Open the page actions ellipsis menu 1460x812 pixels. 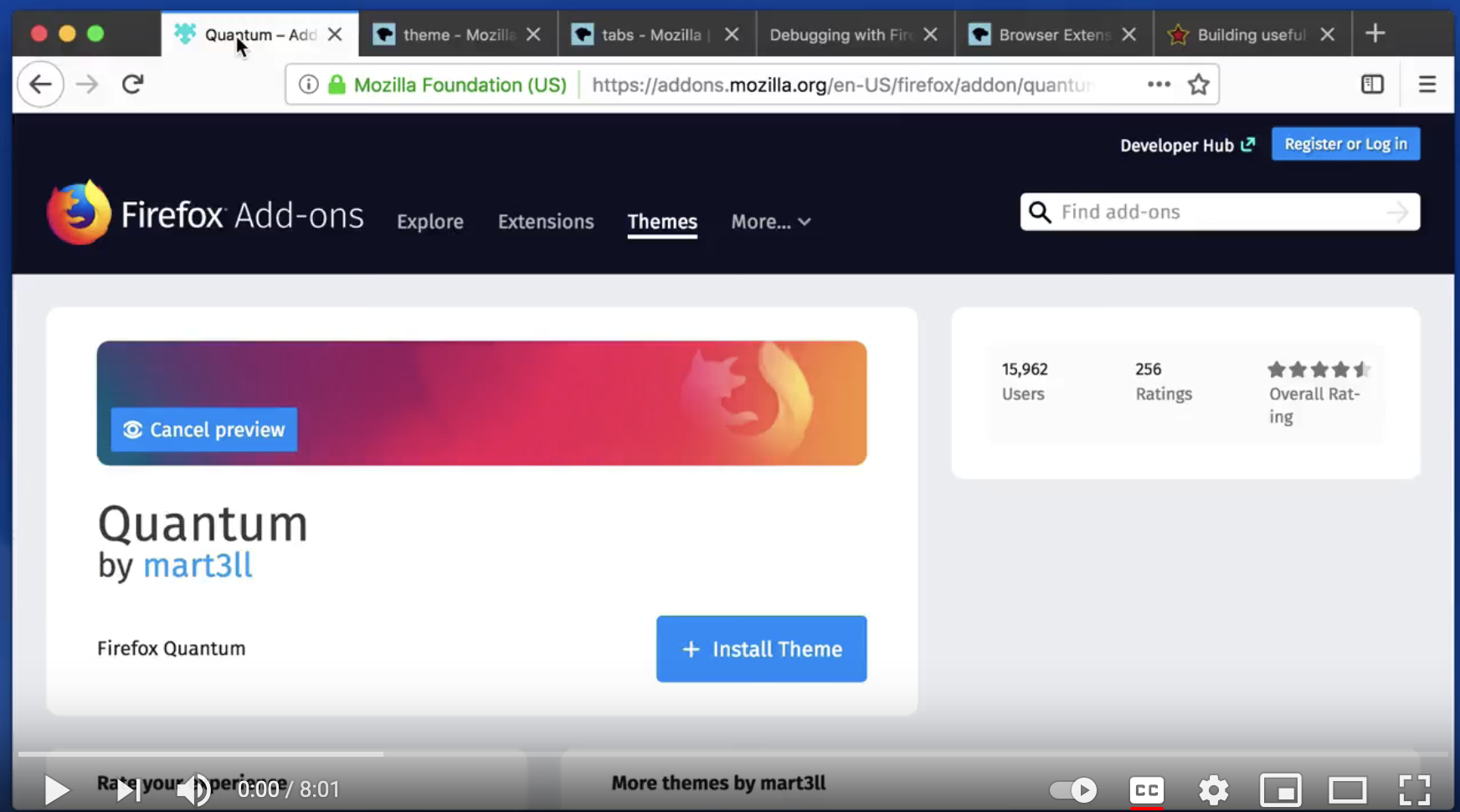click(x=1158, y=85)
